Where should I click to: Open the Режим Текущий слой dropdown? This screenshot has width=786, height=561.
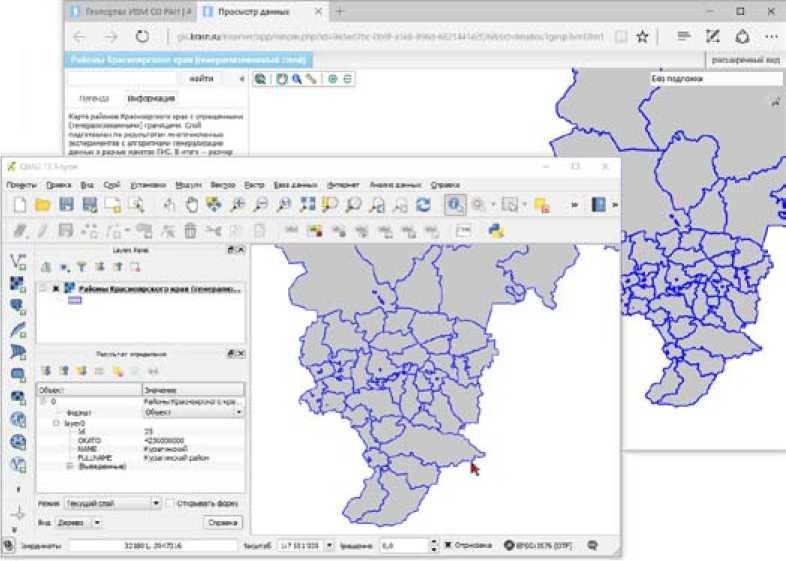(112, 504)
